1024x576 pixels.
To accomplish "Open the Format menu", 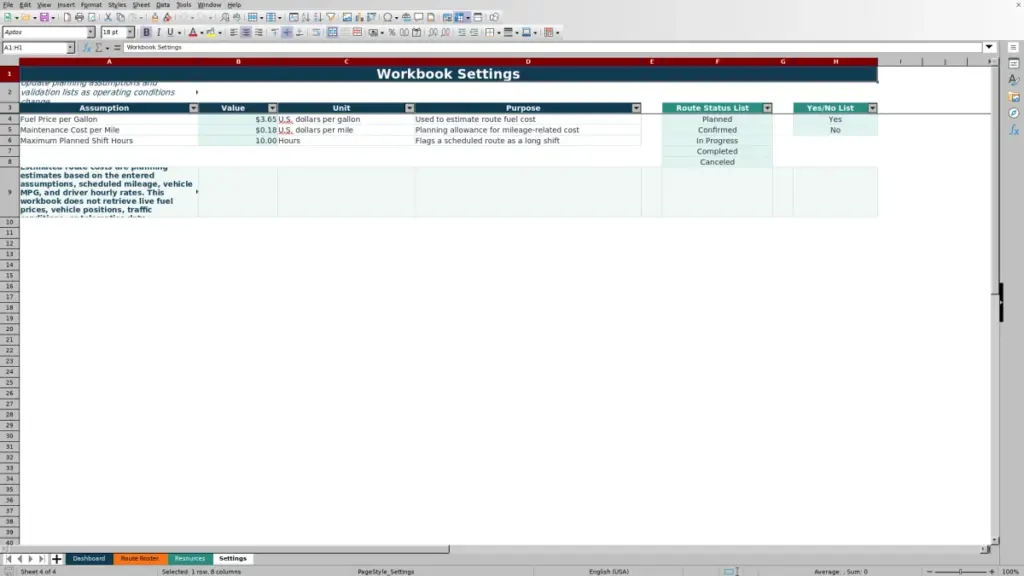I will pyautogui.click(x=91, y=5).
